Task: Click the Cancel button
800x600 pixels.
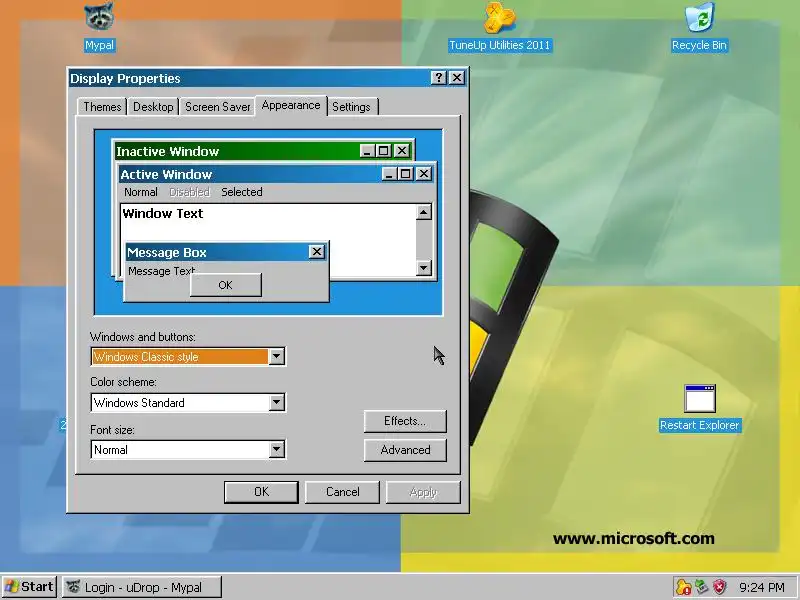Action: (342, 492)
